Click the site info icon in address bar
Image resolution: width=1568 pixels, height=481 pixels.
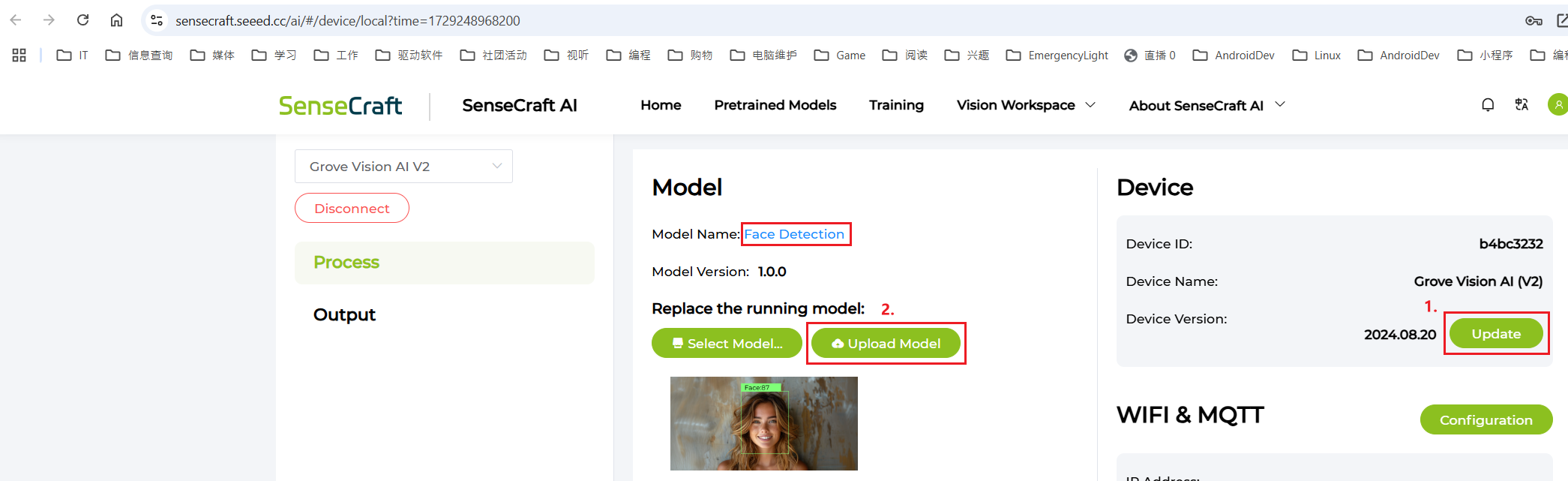[157, 20]
